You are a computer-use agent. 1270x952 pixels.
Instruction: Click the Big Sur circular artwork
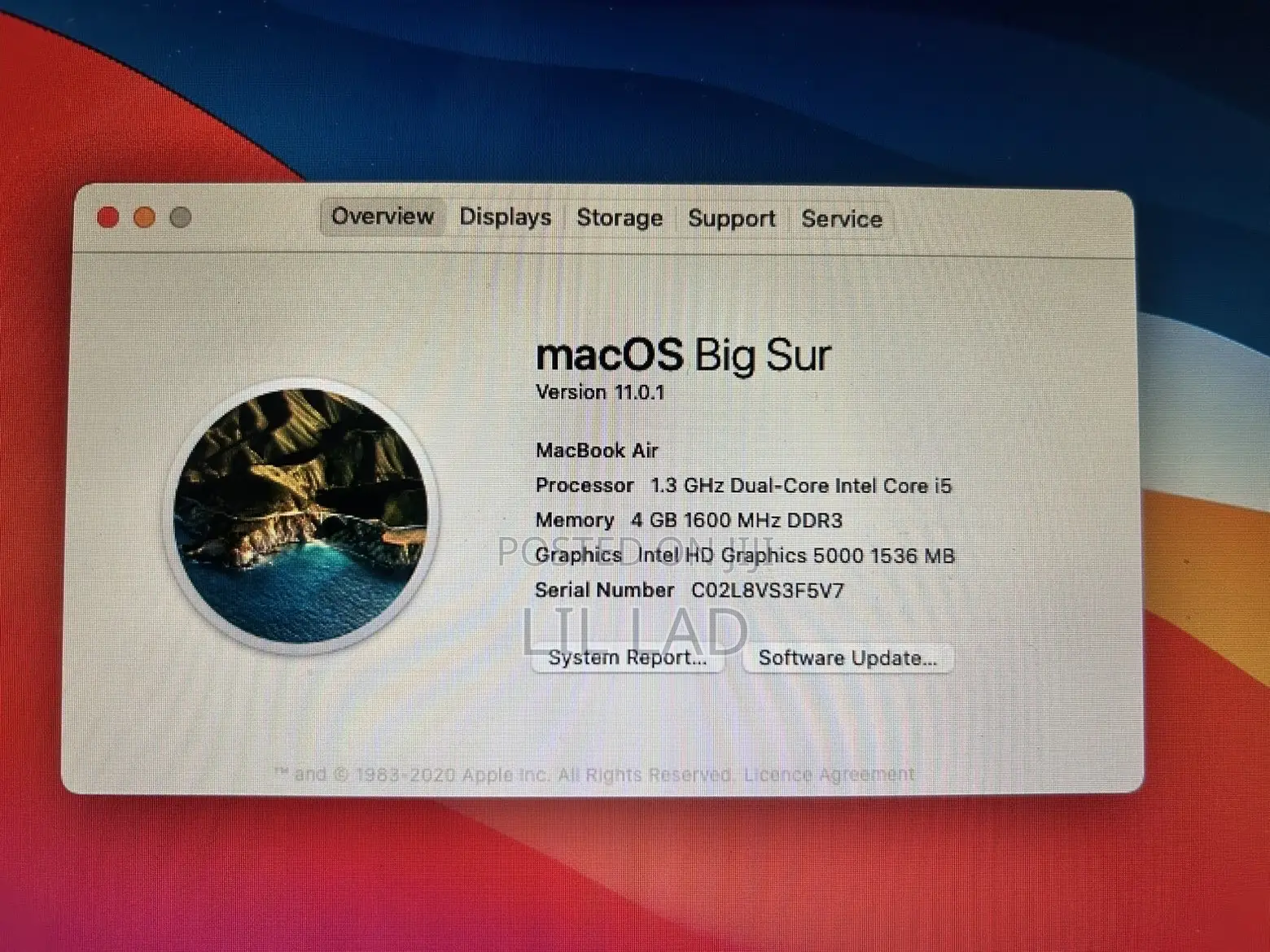point(302,516)
